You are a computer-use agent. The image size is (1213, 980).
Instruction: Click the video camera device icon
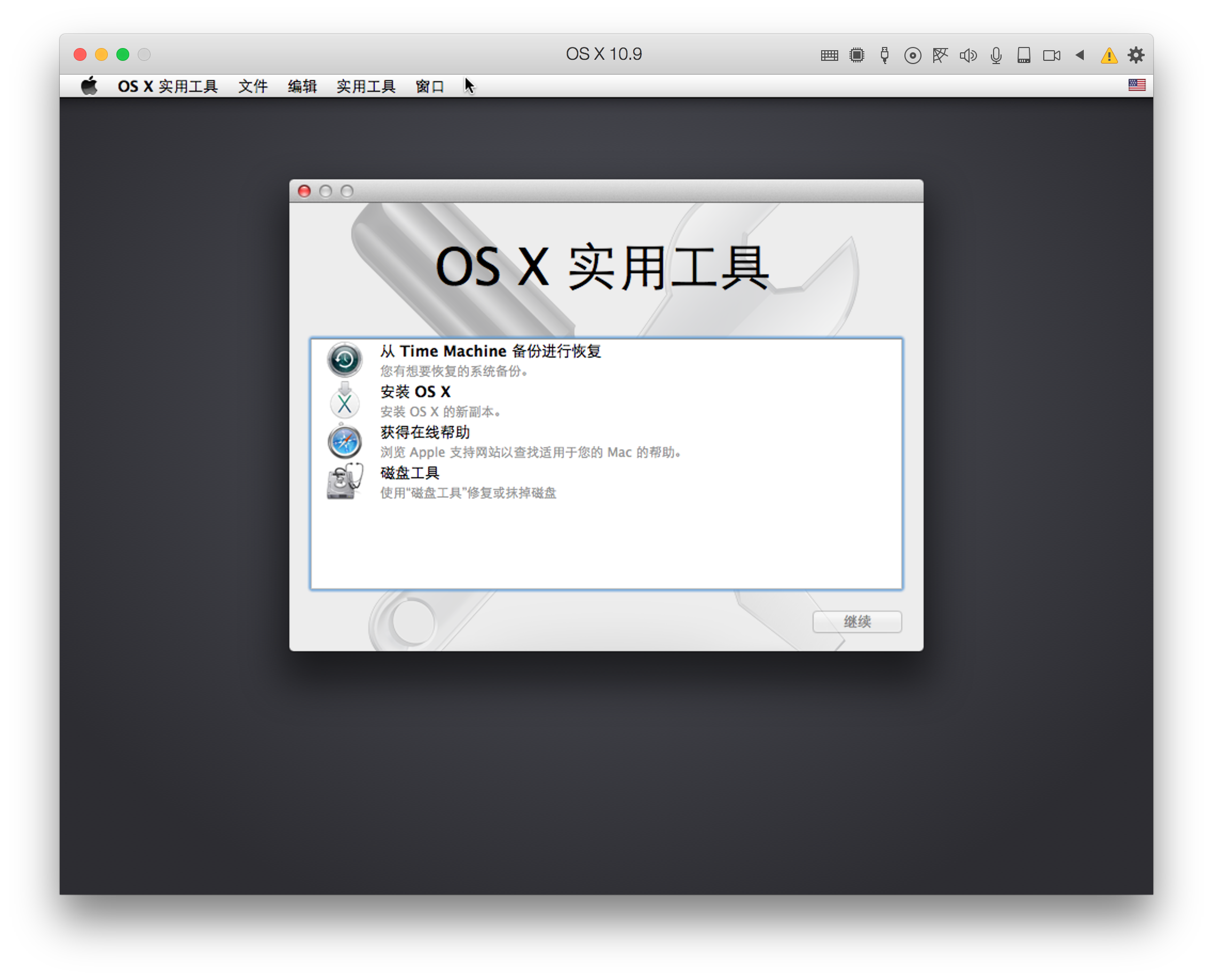pos(1051,55)
